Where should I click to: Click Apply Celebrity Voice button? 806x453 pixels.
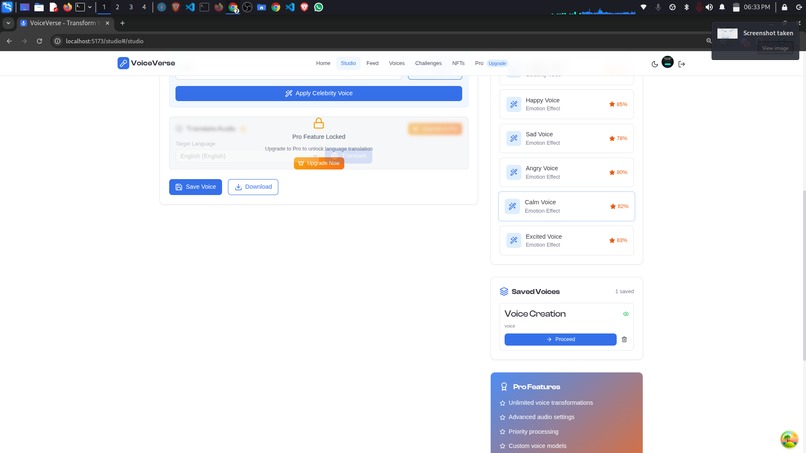(x=318, y=93)
